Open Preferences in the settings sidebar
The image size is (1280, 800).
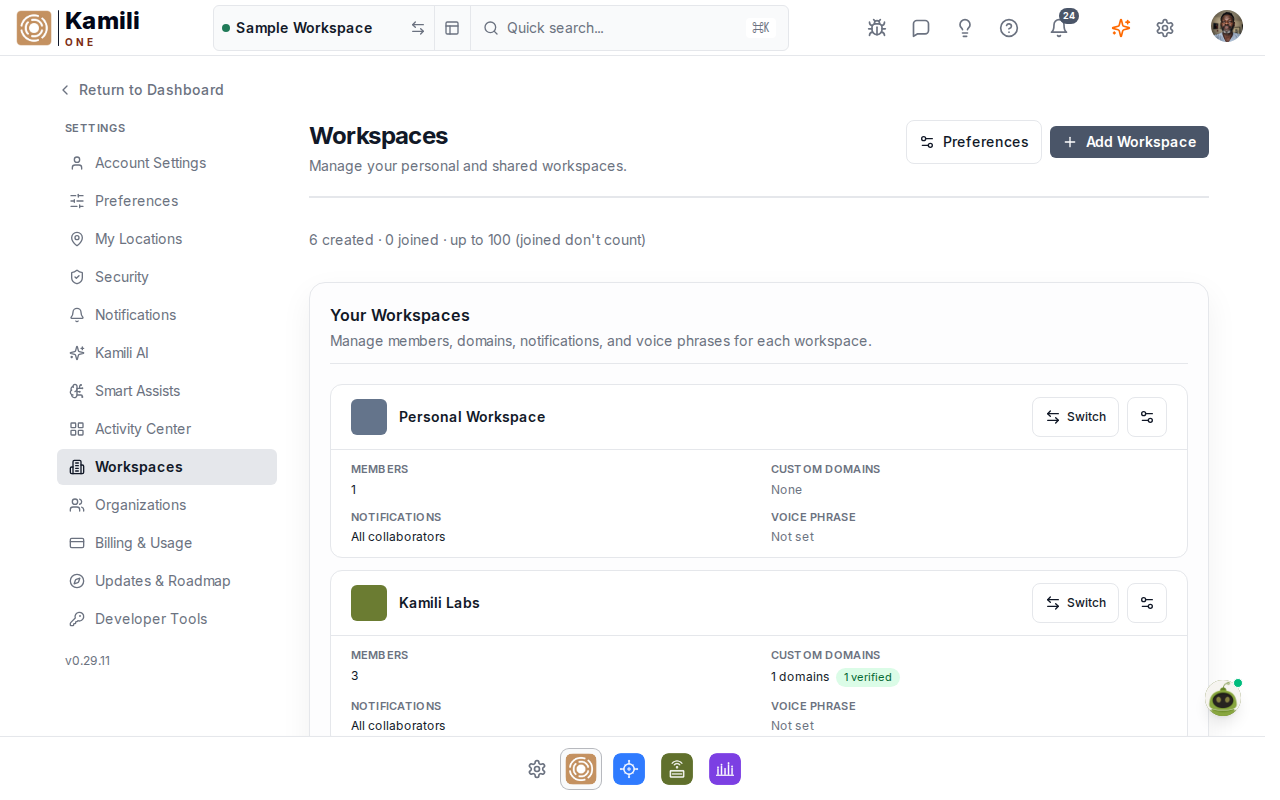click(x=167, y=201)
